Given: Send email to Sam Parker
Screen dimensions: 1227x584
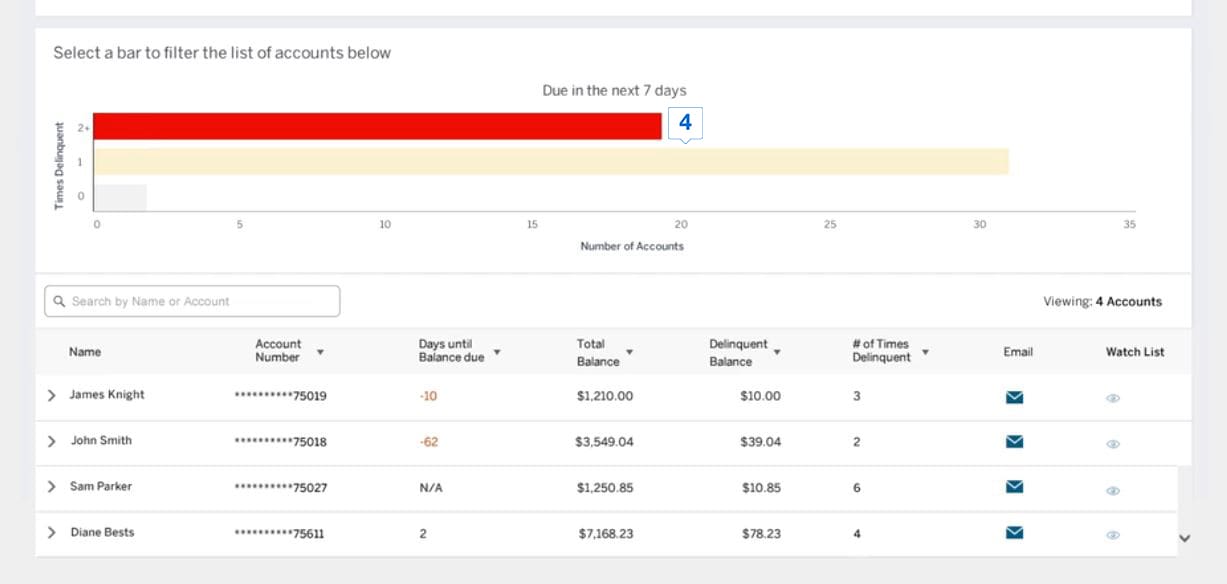Looking at the screenshot, I should [x=1014, y=487].
